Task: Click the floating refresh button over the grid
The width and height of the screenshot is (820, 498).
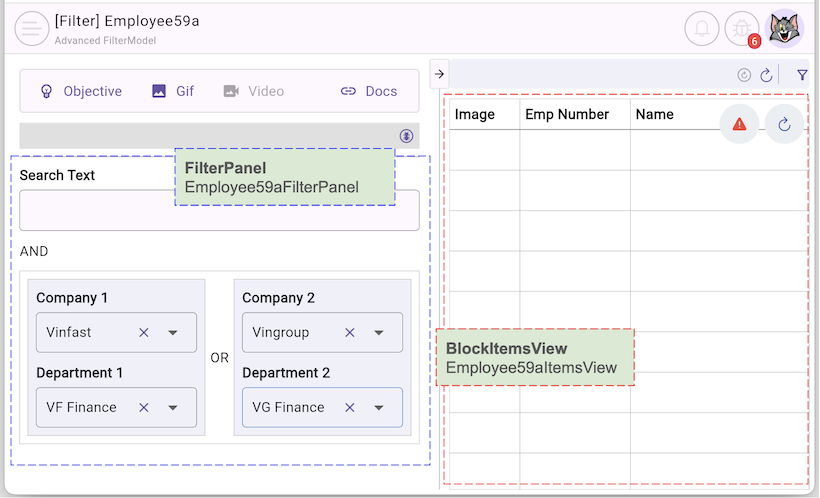Action: pyautogui.click(x=784, y=124)
